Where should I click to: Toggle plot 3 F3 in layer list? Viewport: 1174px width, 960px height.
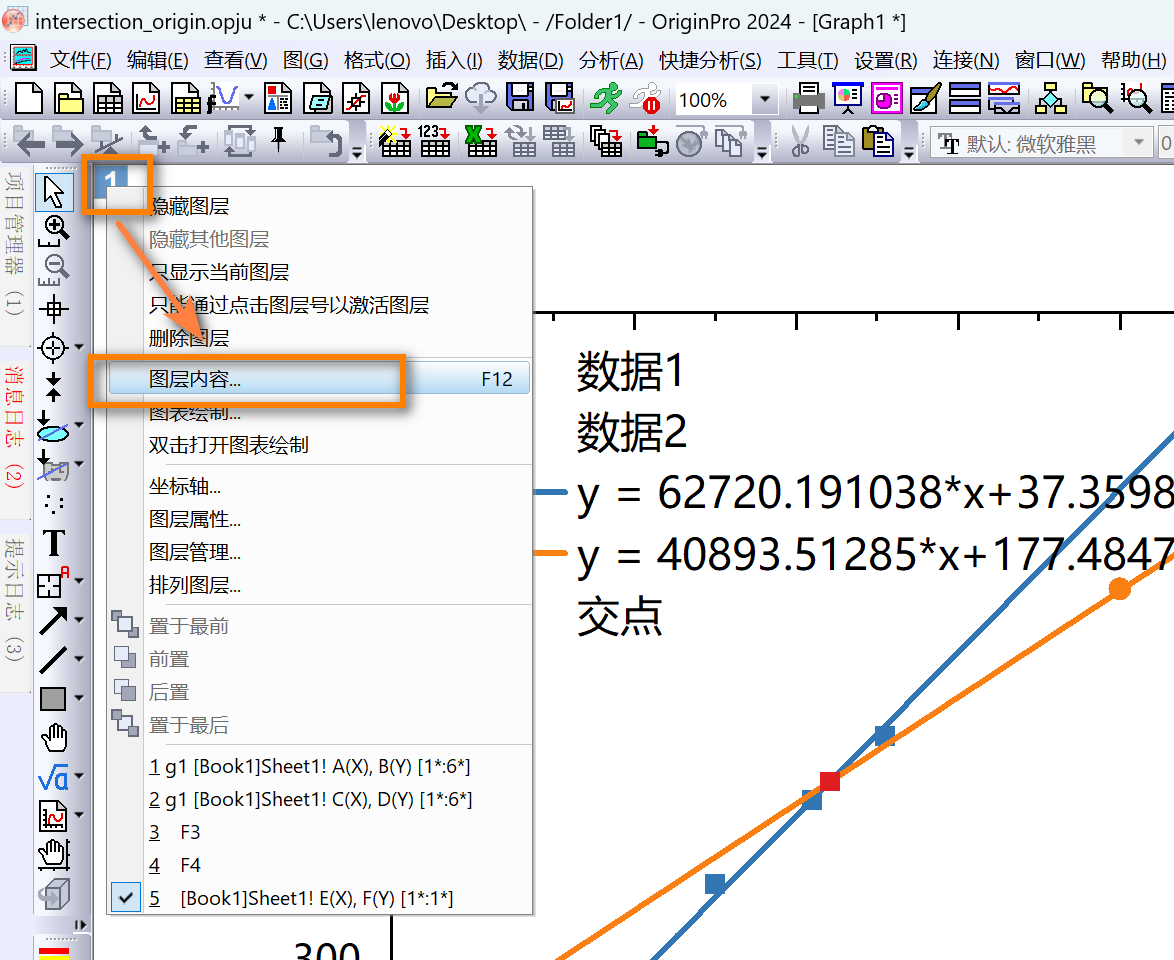click(x=190, y=832)
